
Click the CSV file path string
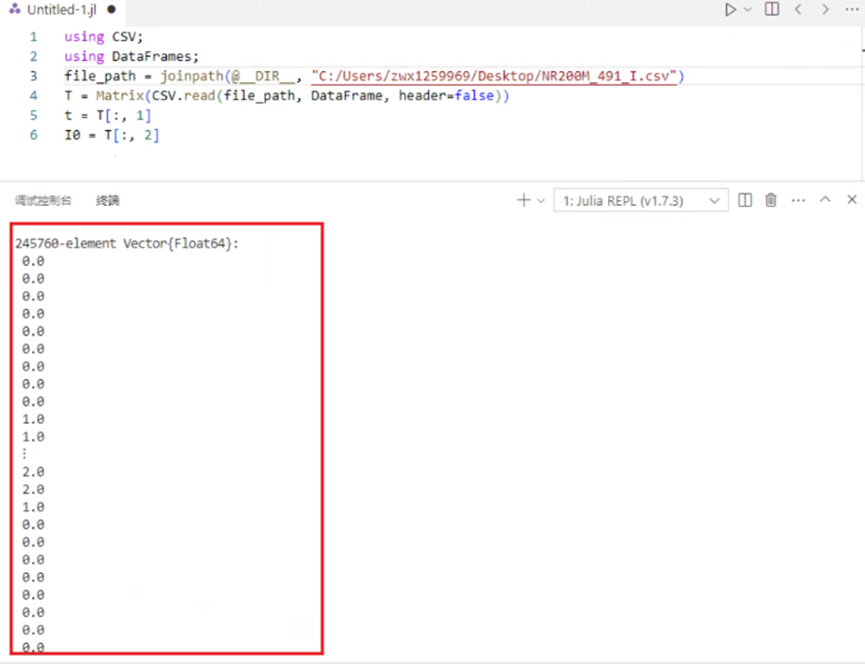pyautogui.click(x=494, y=76)
